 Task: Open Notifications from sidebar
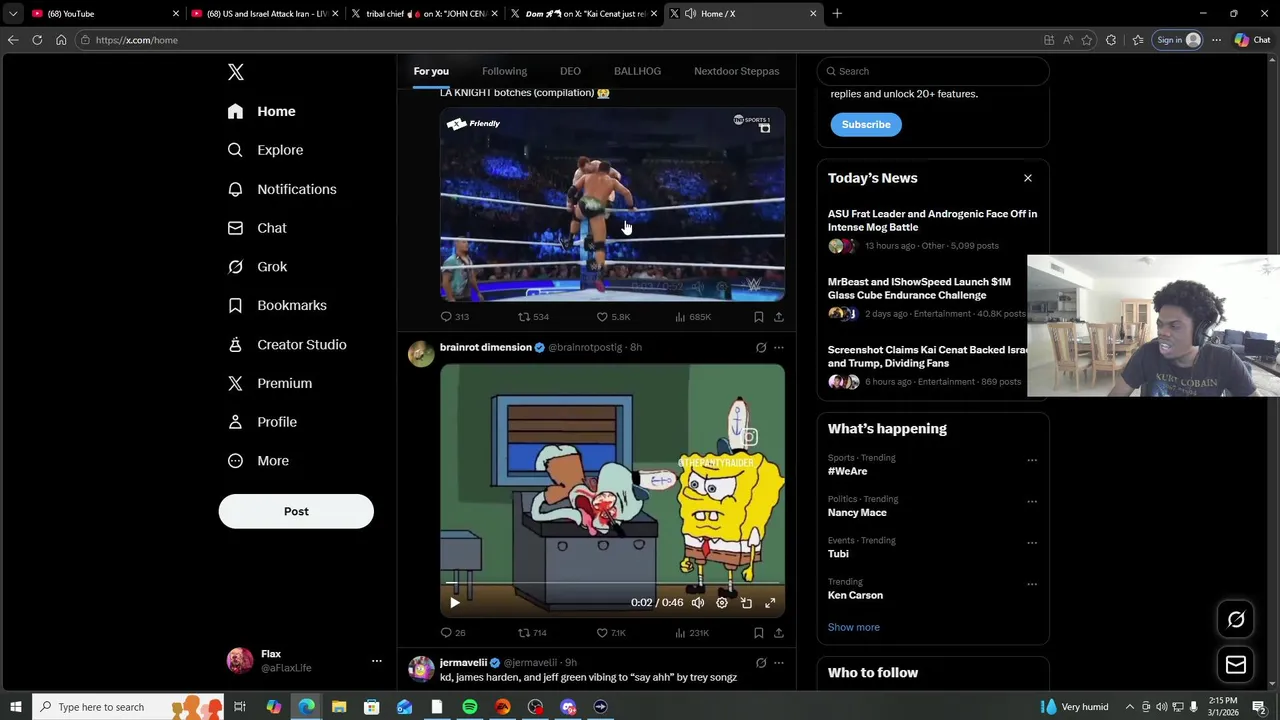coord(282,189)
